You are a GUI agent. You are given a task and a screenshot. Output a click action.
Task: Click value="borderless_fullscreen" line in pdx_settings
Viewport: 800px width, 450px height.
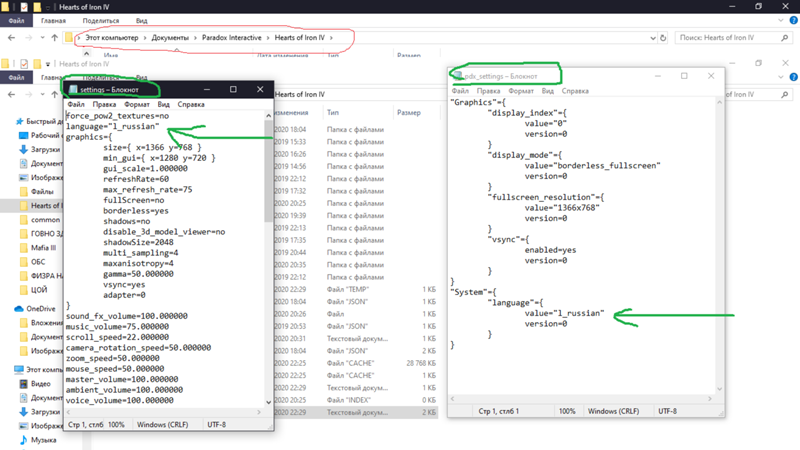(x=592, y=166)
